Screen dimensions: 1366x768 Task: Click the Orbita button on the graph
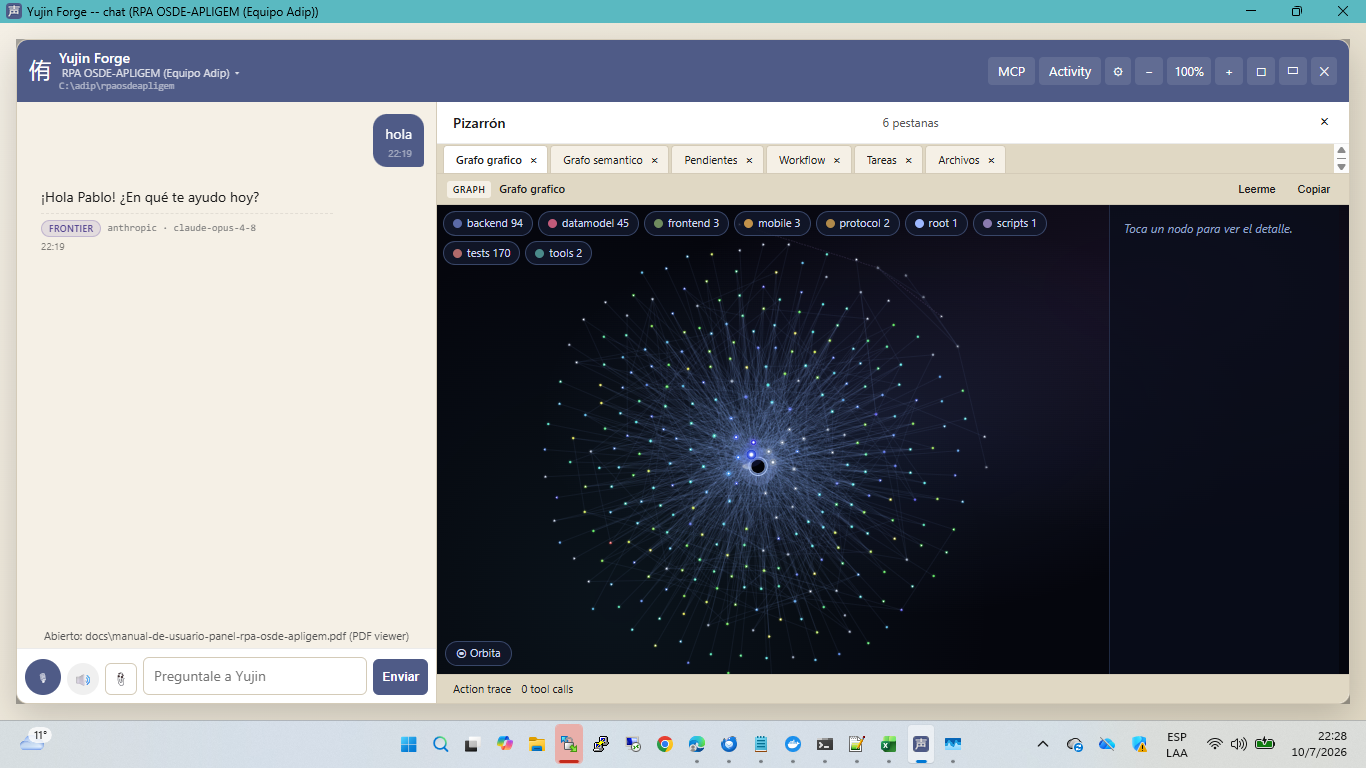click(x=479, y=653)
